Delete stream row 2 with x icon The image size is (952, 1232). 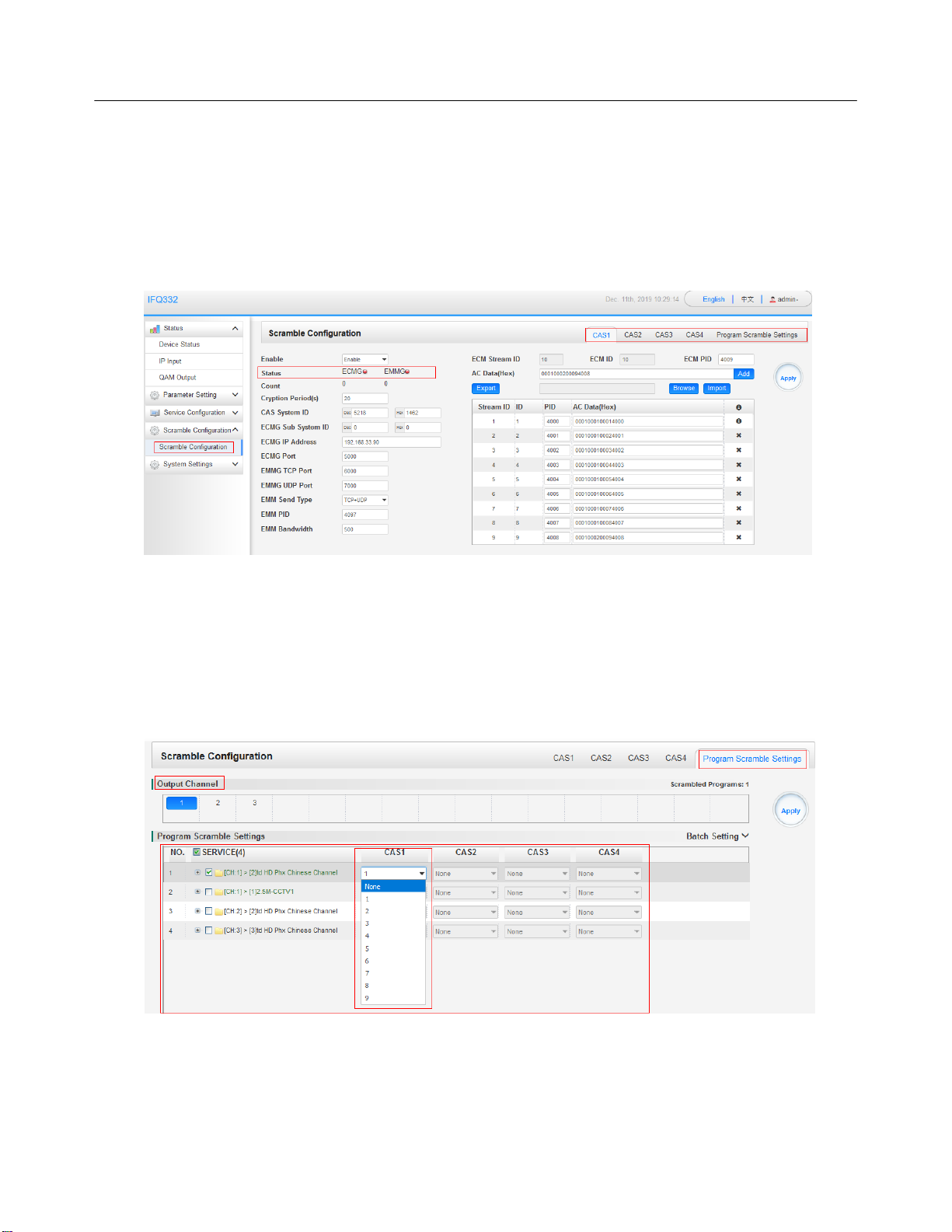[x=738, y=435]
